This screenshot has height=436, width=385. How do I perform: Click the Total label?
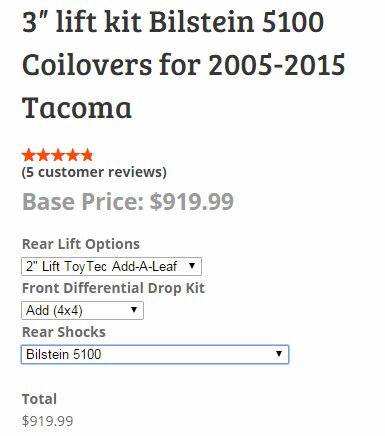coord(39,399)
